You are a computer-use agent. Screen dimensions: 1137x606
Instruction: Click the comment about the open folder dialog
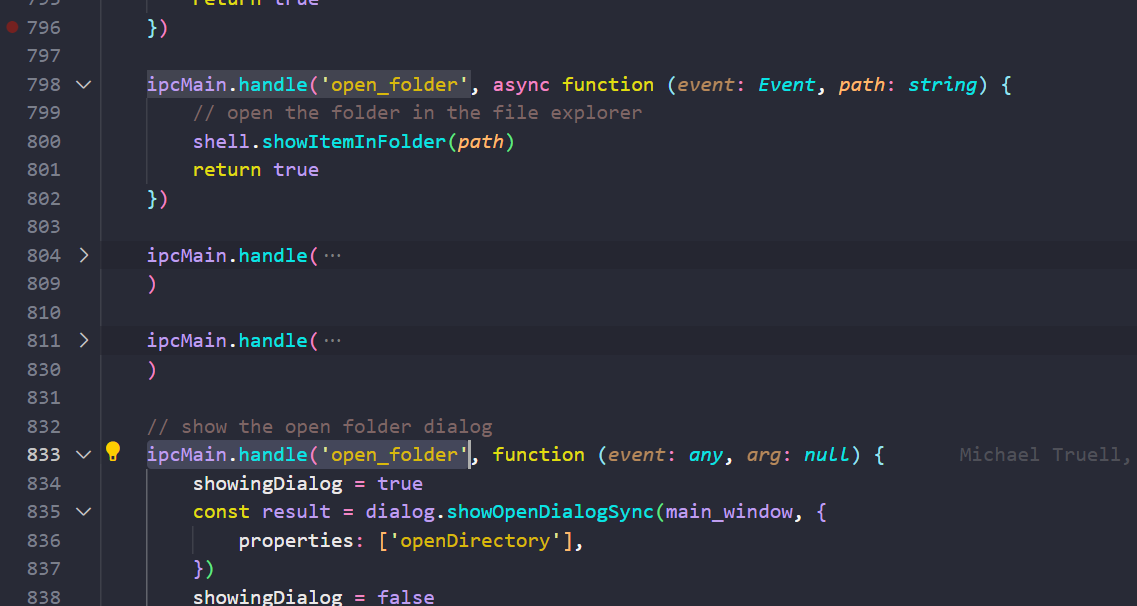tap(320, 426)
